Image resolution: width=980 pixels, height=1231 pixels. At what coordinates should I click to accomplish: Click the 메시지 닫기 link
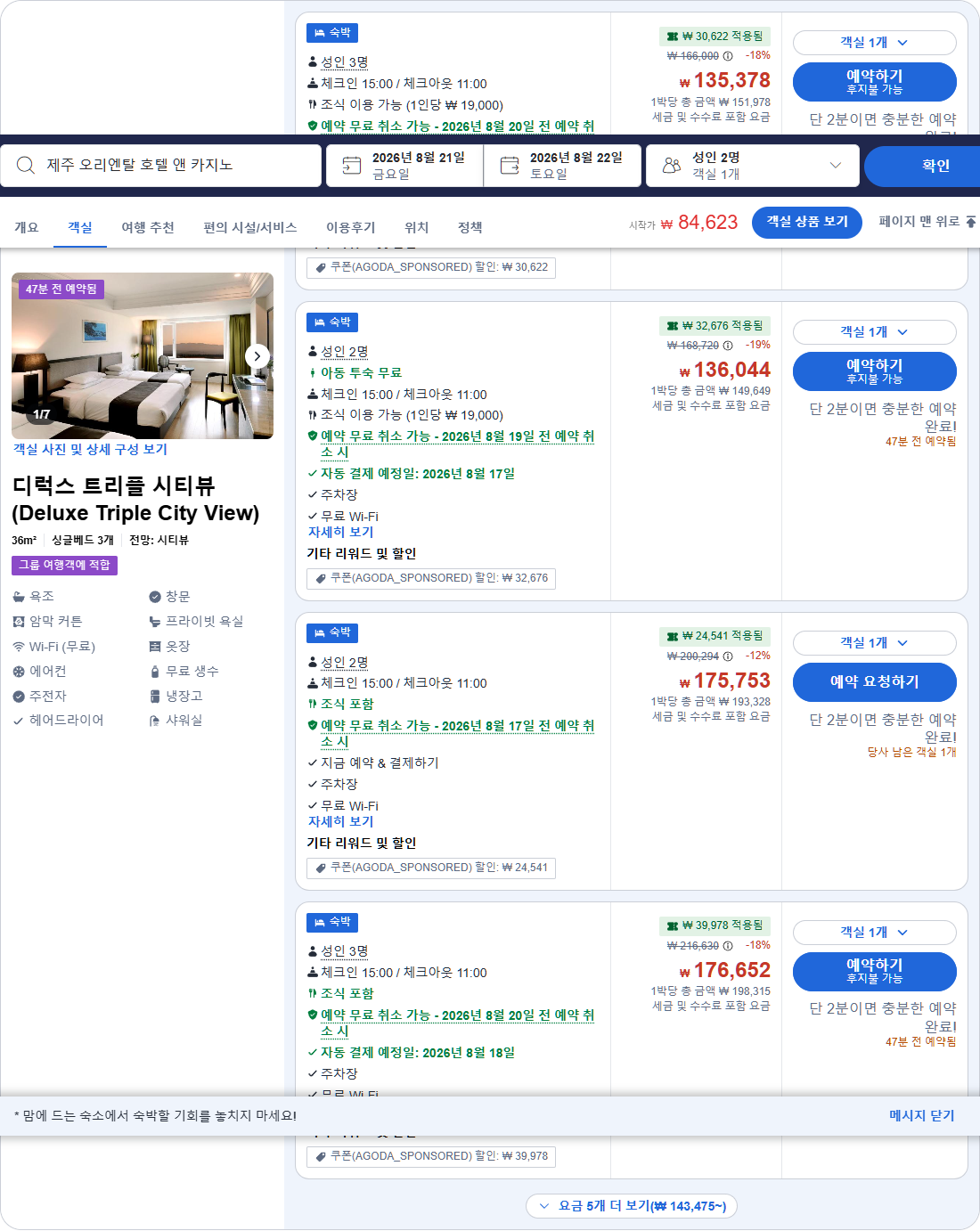tap(922, 1116)
